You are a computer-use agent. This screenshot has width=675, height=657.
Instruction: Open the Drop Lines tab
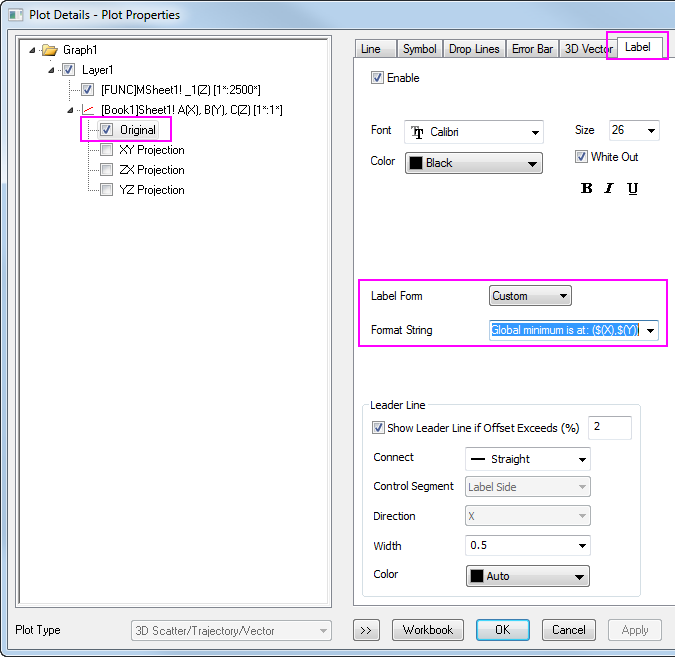(475, 49)
